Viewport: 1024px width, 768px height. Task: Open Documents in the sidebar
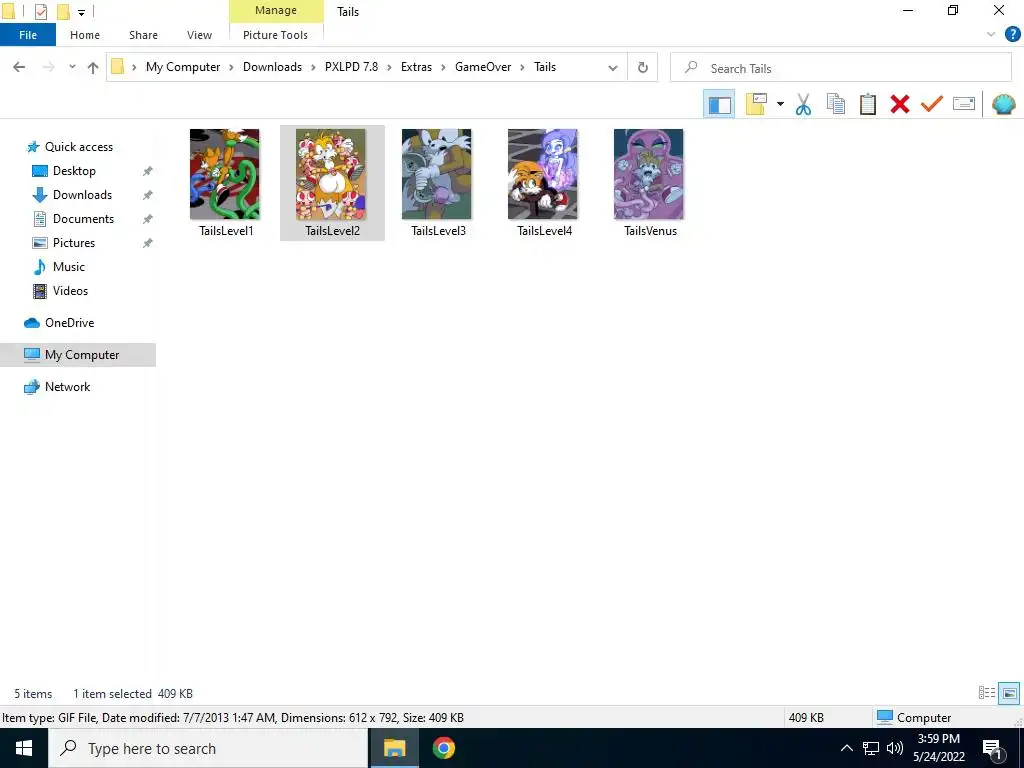pos(83,219)
